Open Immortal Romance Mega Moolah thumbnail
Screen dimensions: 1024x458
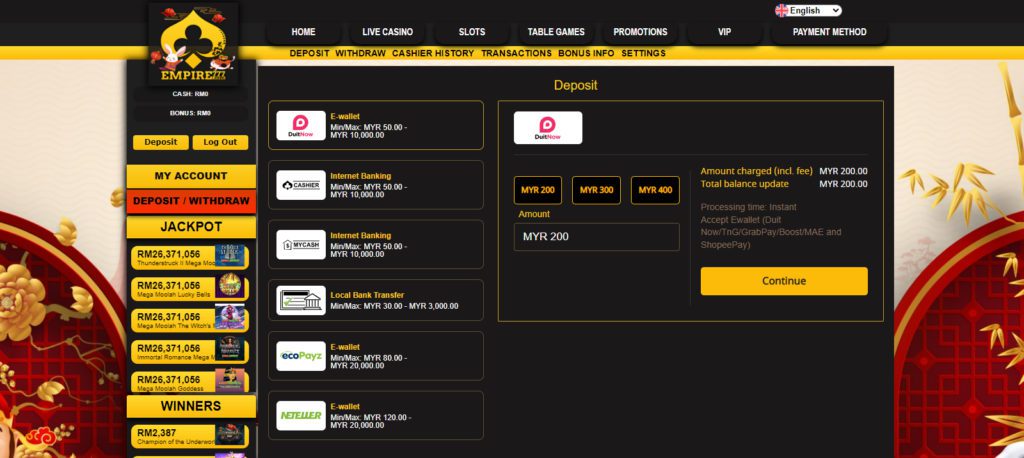[x=230, y=350]
